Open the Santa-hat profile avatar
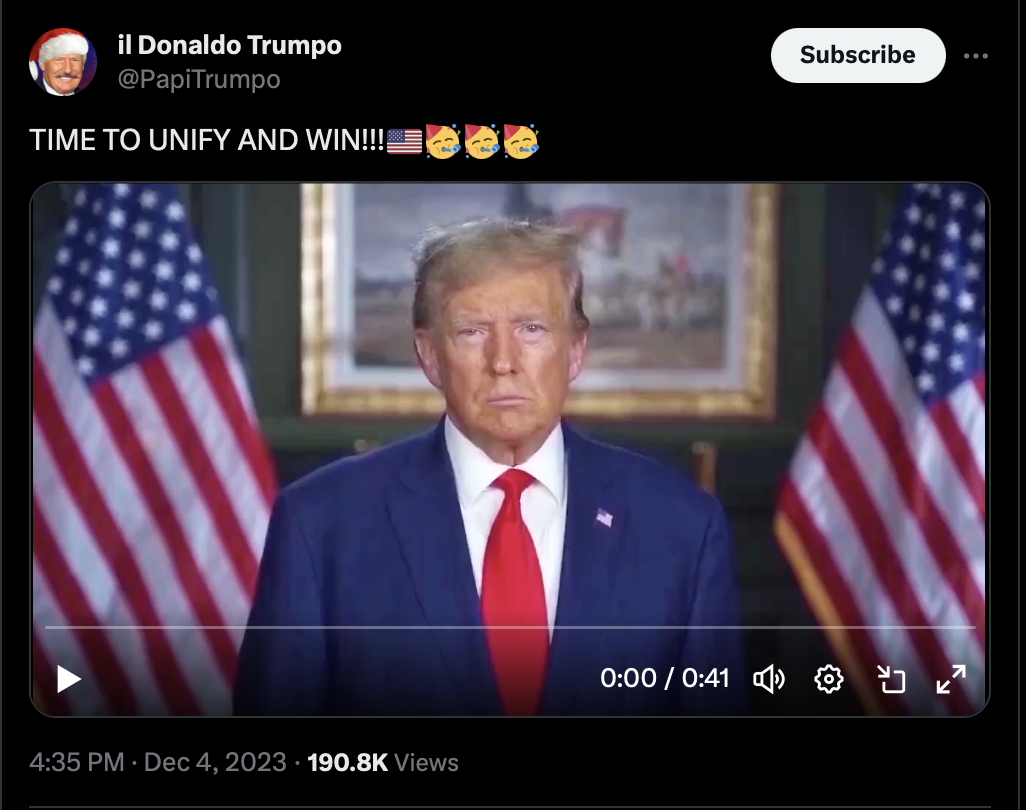1026x810 pixels. coord(62,62)
